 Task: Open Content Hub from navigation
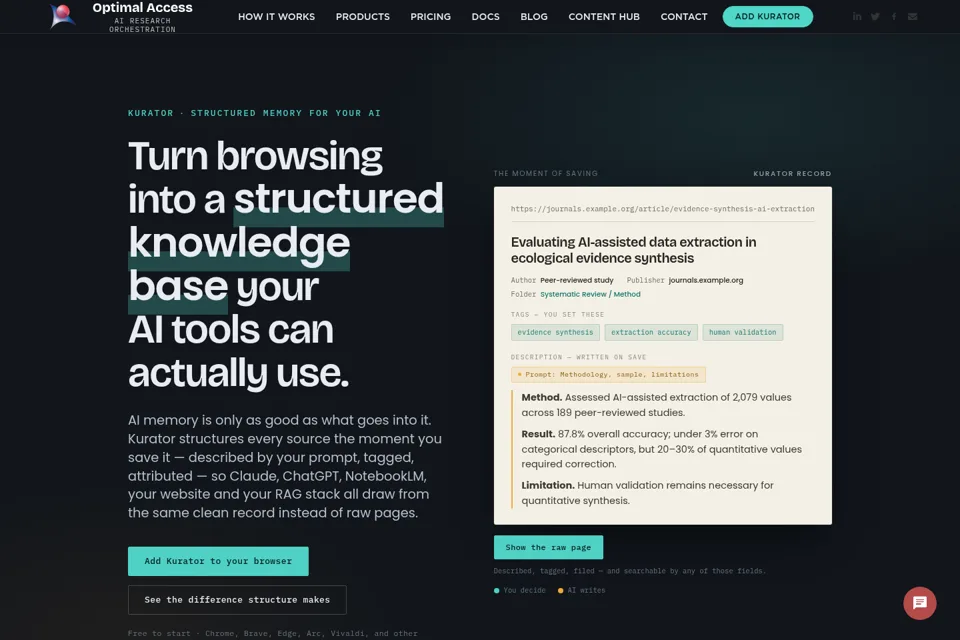pos(604,17)
